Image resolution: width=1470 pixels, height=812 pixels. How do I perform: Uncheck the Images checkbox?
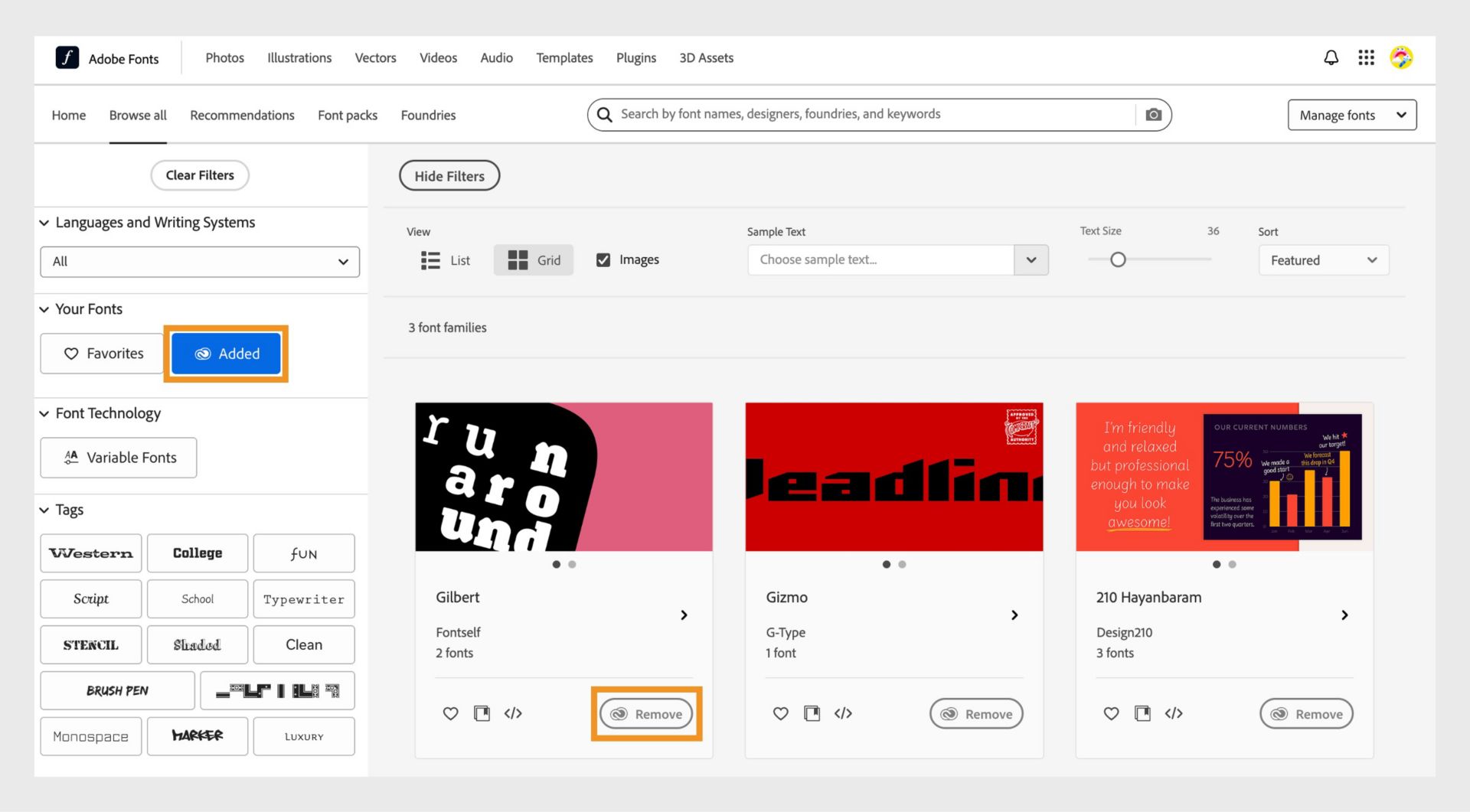[603, 259]
